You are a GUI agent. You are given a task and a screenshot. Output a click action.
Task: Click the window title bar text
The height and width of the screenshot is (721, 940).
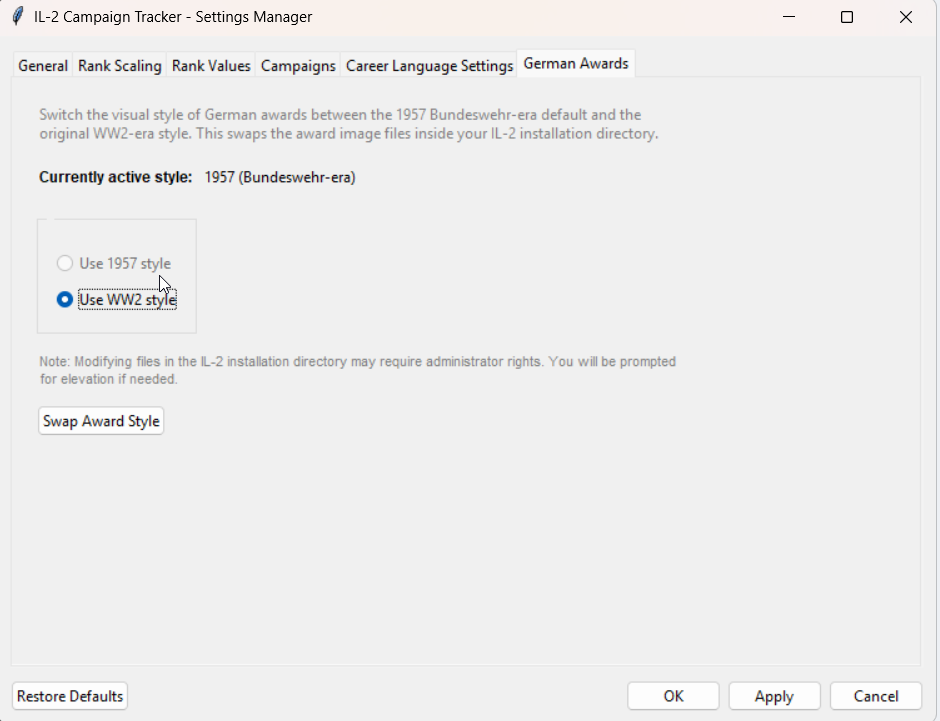tap(173, 17)
